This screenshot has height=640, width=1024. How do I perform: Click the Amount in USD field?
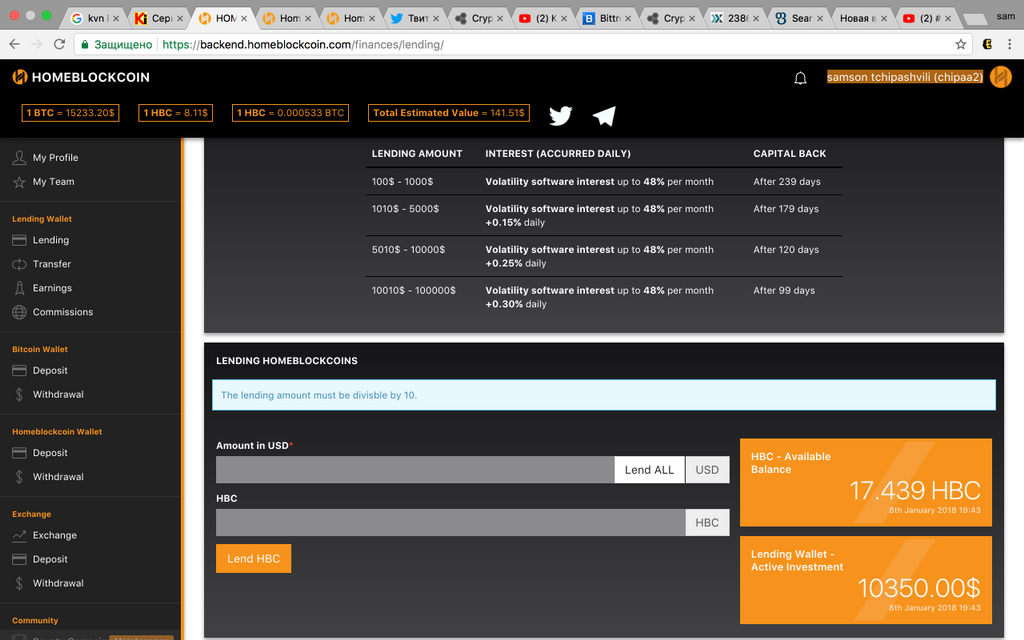pos(415,470)
